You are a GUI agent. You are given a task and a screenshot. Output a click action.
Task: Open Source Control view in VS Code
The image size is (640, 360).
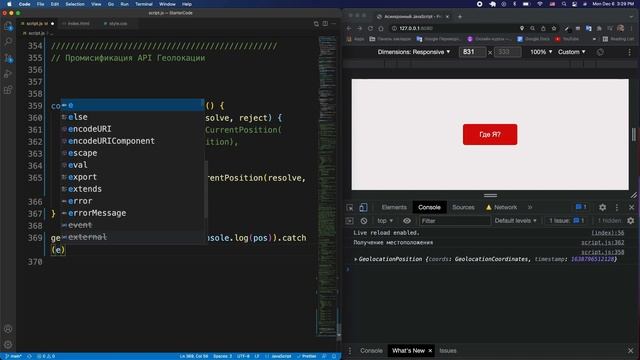click(x=8, y=58)
